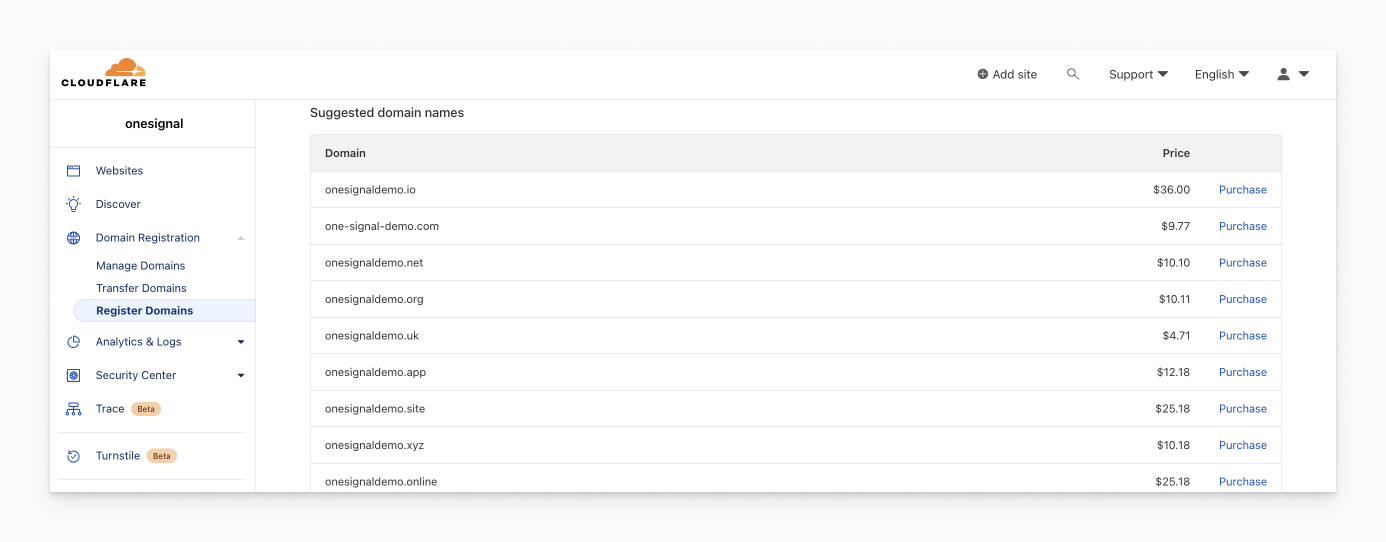Open search with the magnifier icon
Image resolution: width=1386 pixels, height=542 pixels.
click(x=1073, y=74)
